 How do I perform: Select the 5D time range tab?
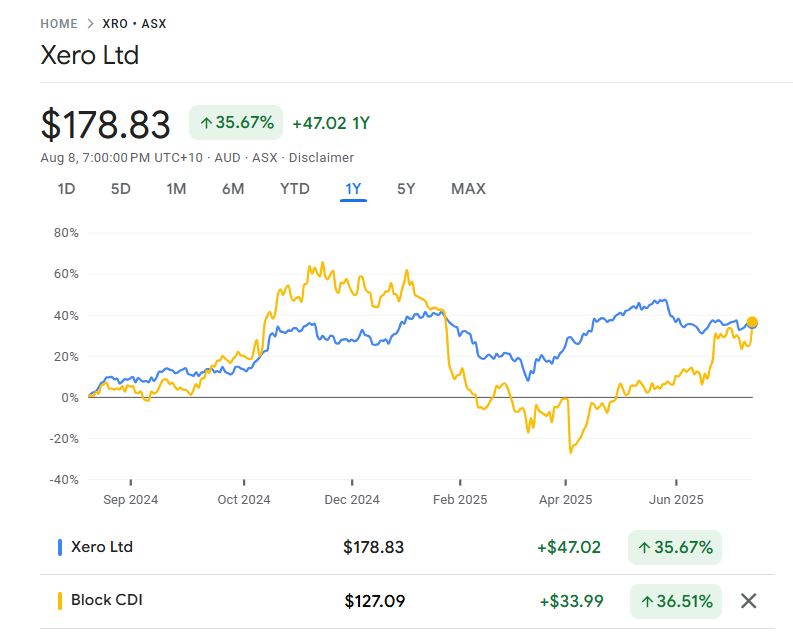pos(121,189)
